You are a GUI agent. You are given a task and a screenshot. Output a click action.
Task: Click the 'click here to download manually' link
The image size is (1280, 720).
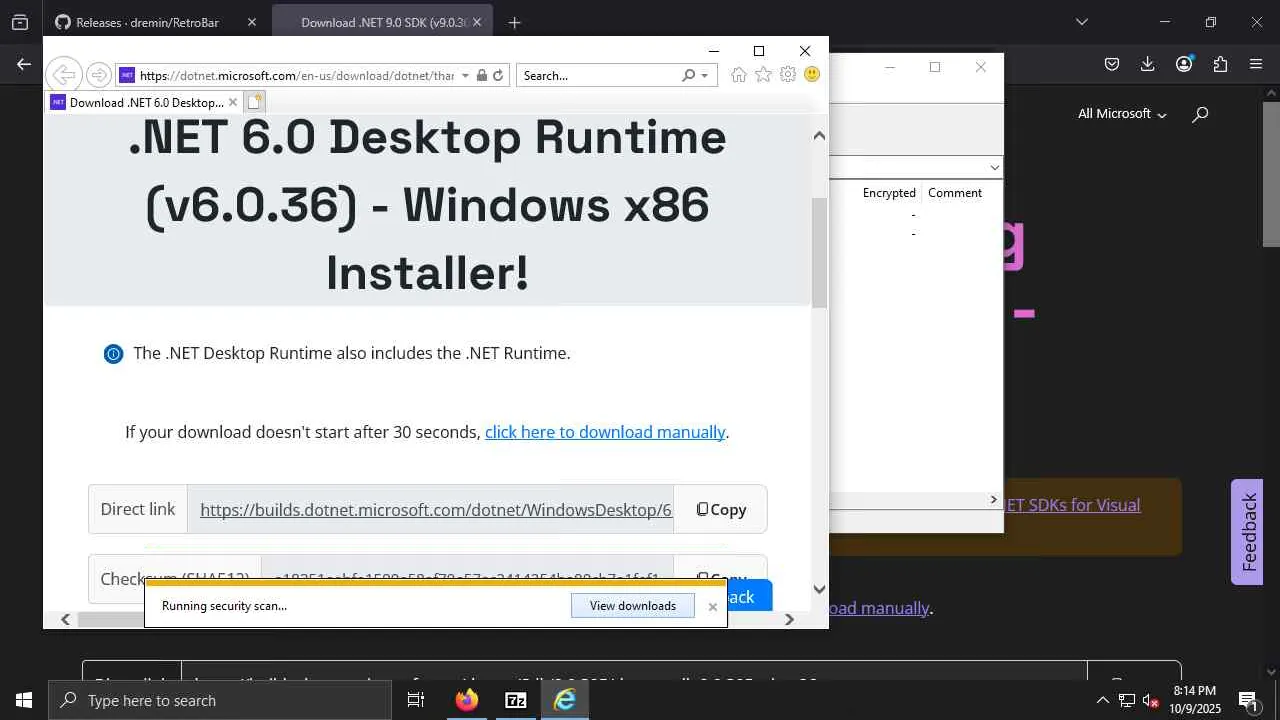point(605,432)
